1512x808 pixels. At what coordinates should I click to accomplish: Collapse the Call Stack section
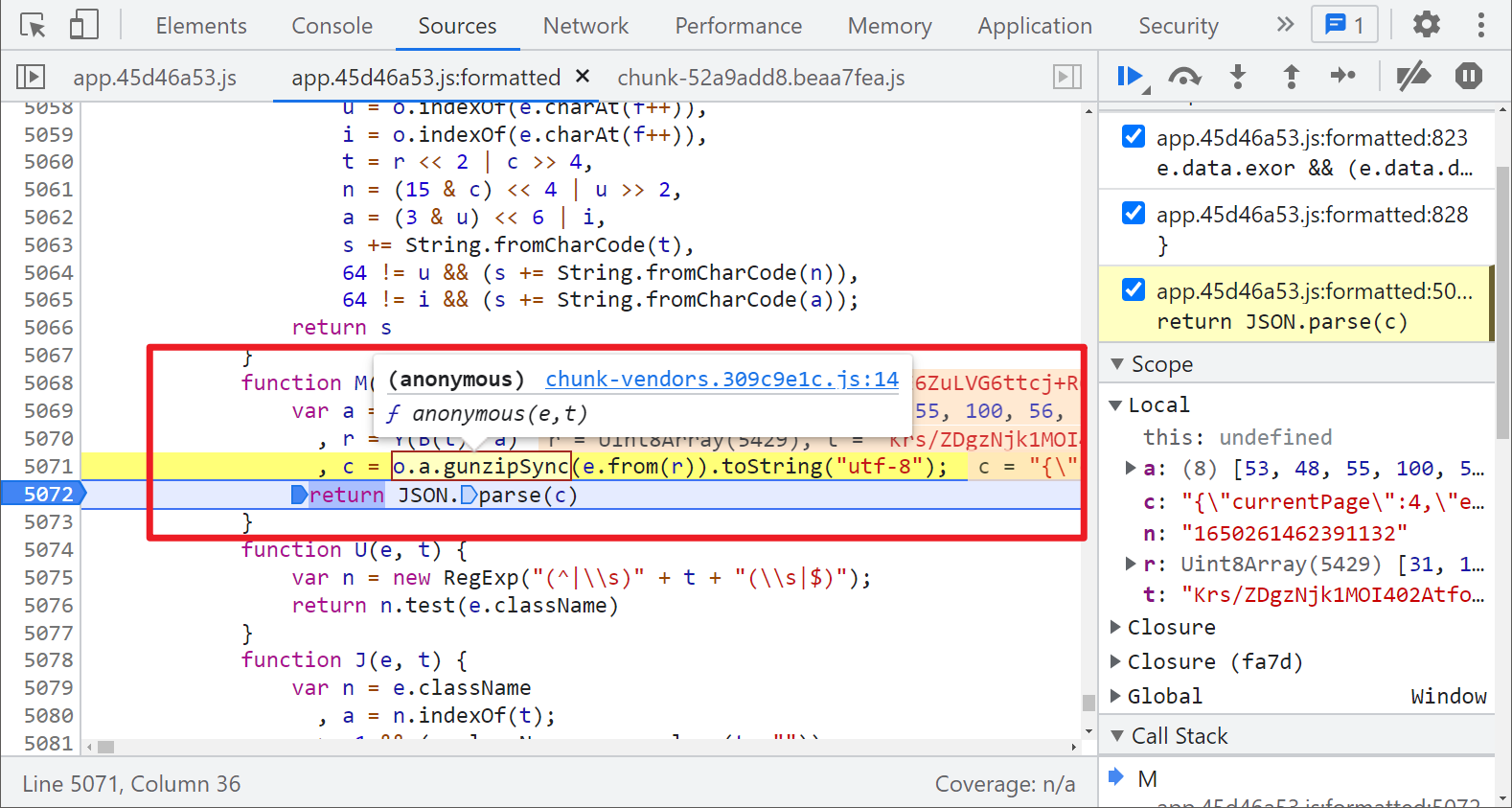point(1117,736)
